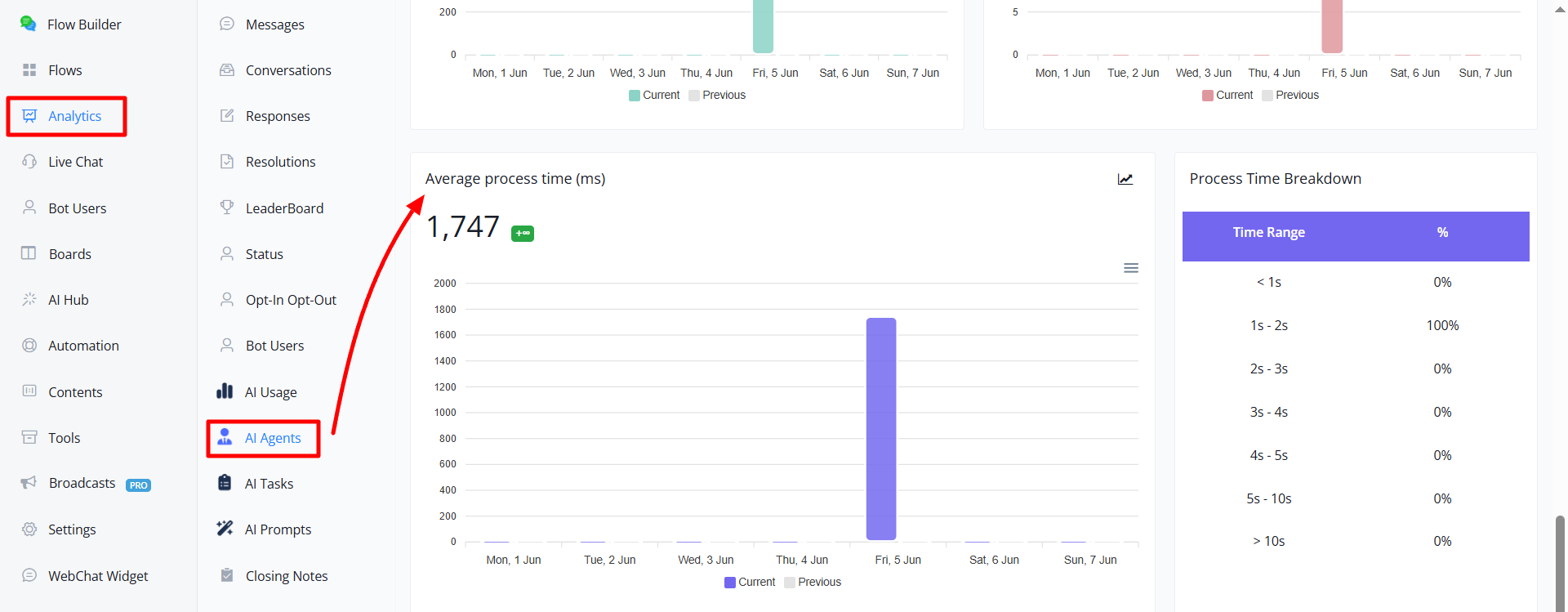Toggle the purple Current series legend
1568x612 pixels.
coord(750,582)
